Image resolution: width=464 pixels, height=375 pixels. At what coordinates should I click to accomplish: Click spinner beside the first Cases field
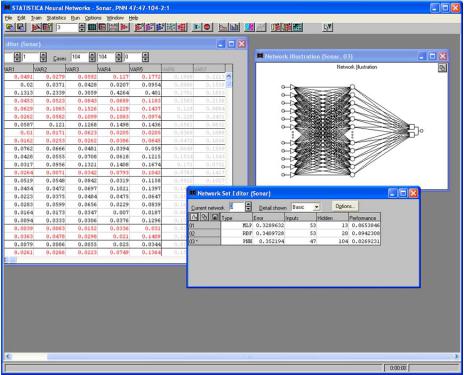click(92, 57)
